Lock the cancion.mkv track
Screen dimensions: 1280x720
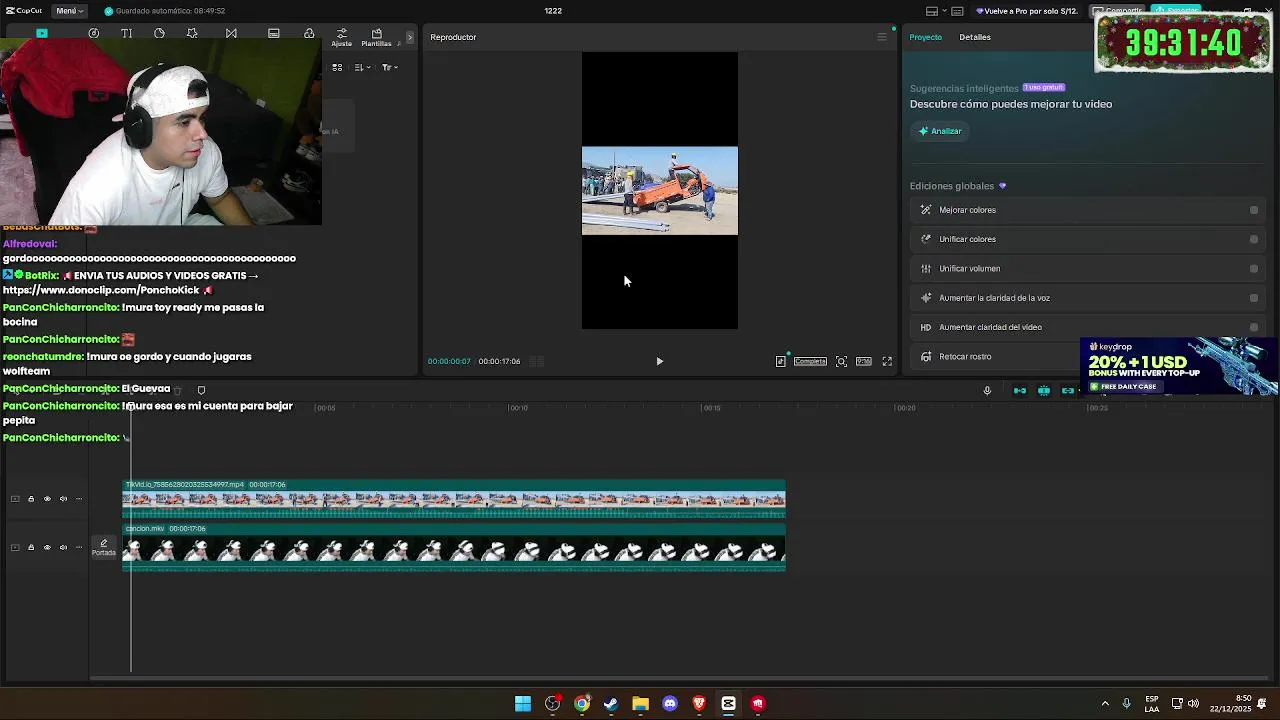coord(30,547)
